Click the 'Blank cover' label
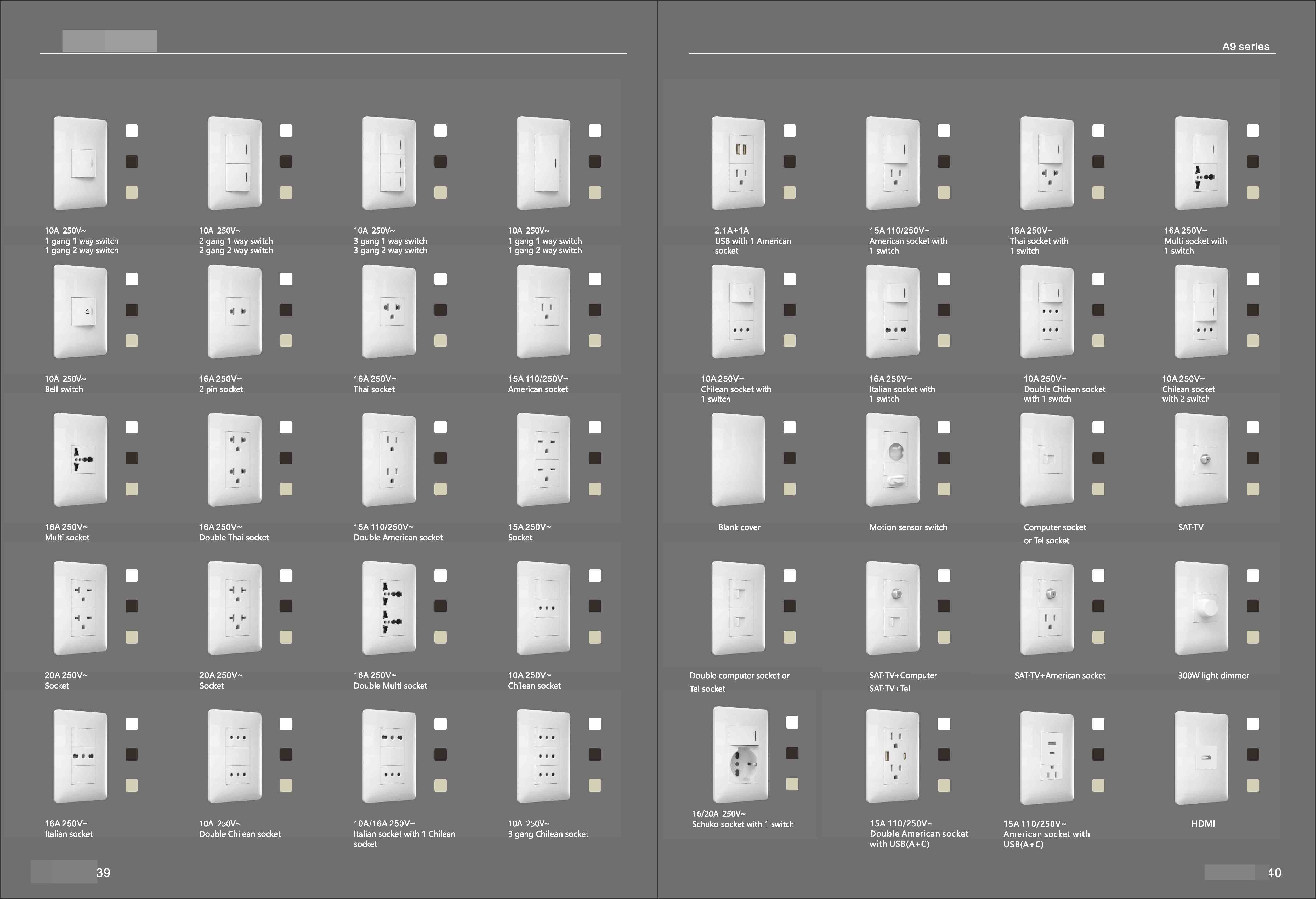Screen dimensions: 1316x899 pyautogui.click(x=739, y=527)
